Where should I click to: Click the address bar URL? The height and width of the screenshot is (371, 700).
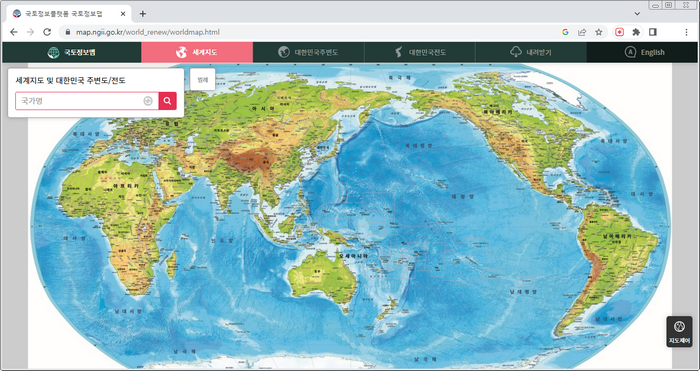(x=147, y=32)
